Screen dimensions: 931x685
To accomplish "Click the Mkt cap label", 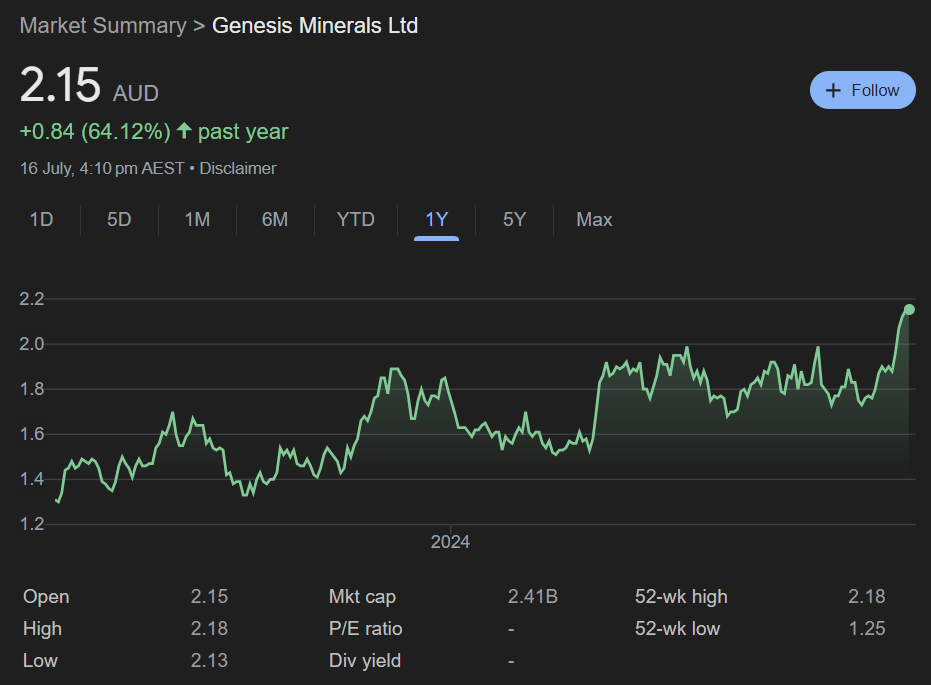I will click(362, 597).
